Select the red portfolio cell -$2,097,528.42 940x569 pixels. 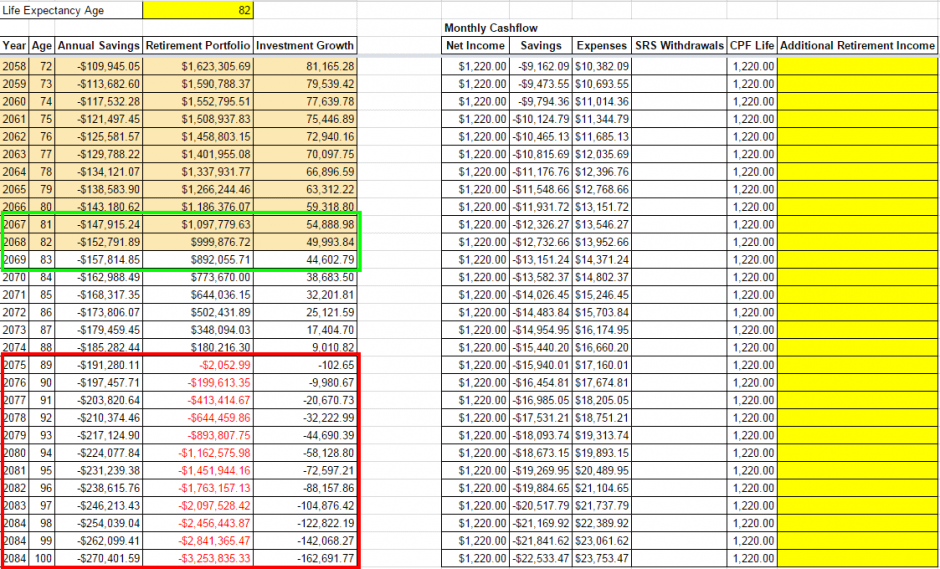pos(198,506)
